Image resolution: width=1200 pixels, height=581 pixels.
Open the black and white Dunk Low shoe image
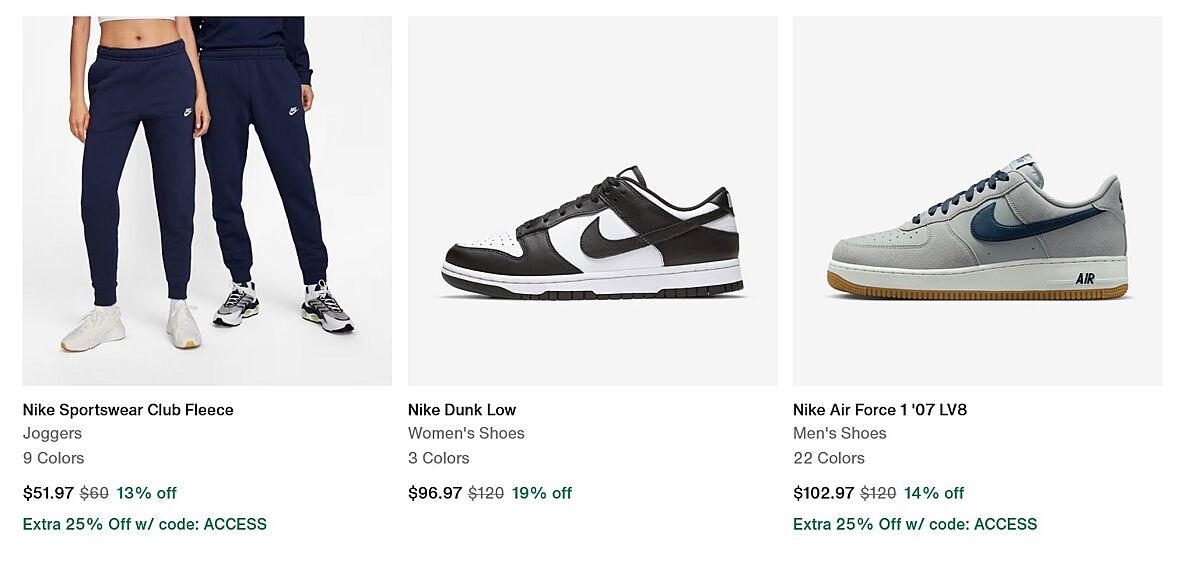point(592,200)
